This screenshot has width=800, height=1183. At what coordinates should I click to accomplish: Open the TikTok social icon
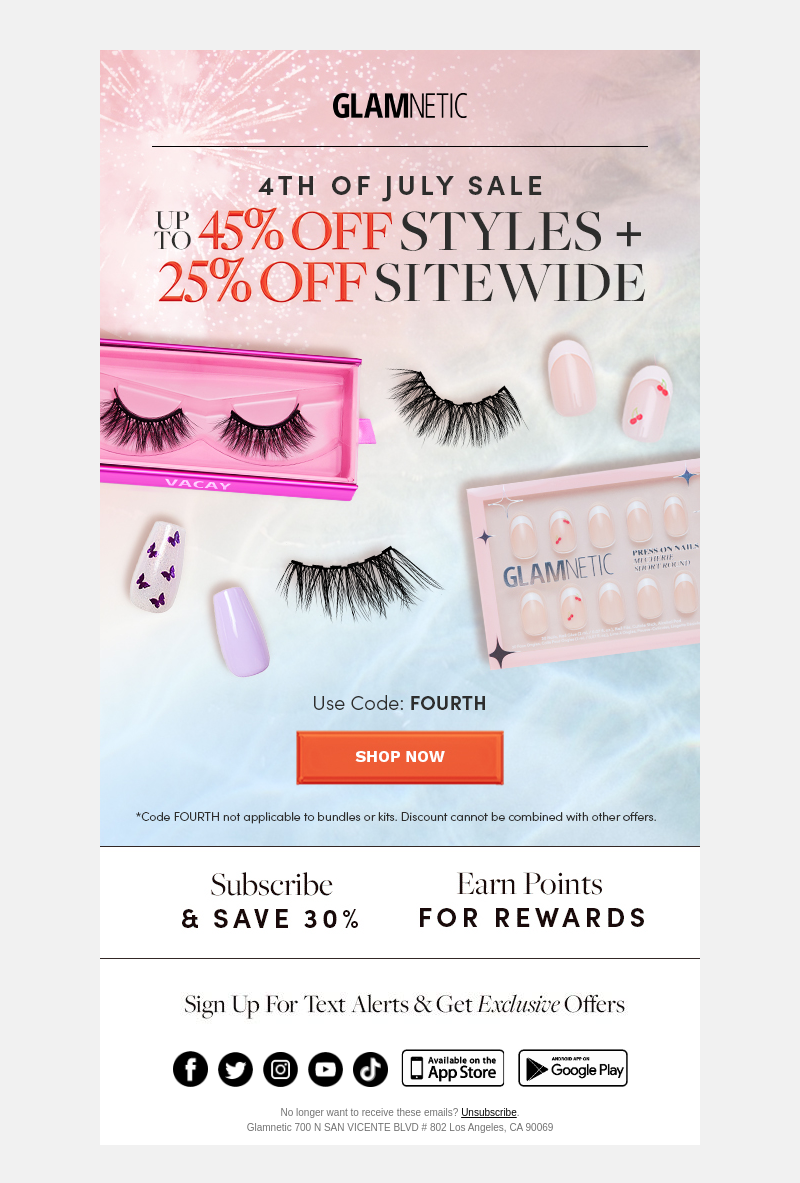(x=371, y=1069)
